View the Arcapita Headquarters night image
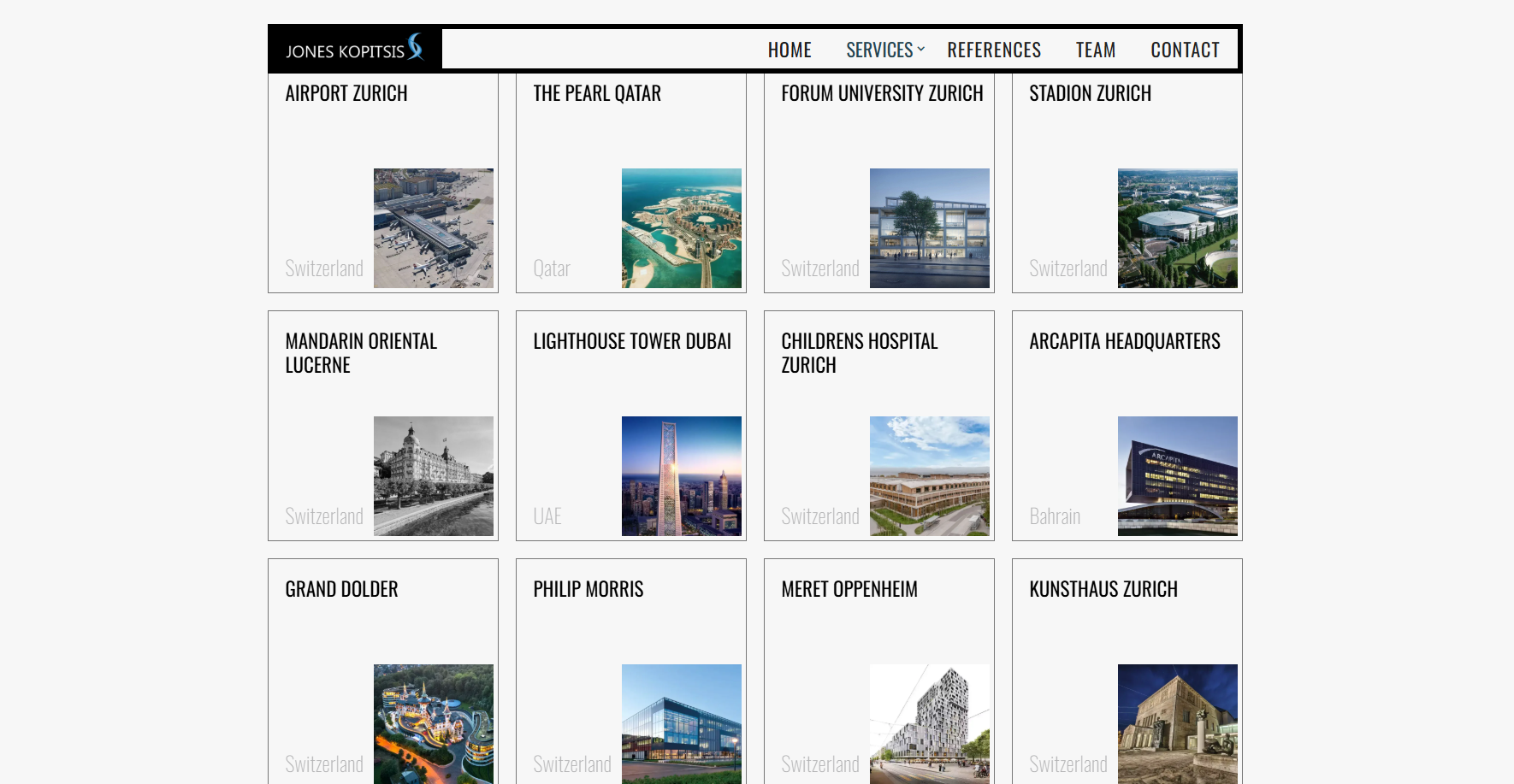The image size is (1514, 784). [1178, 476]
